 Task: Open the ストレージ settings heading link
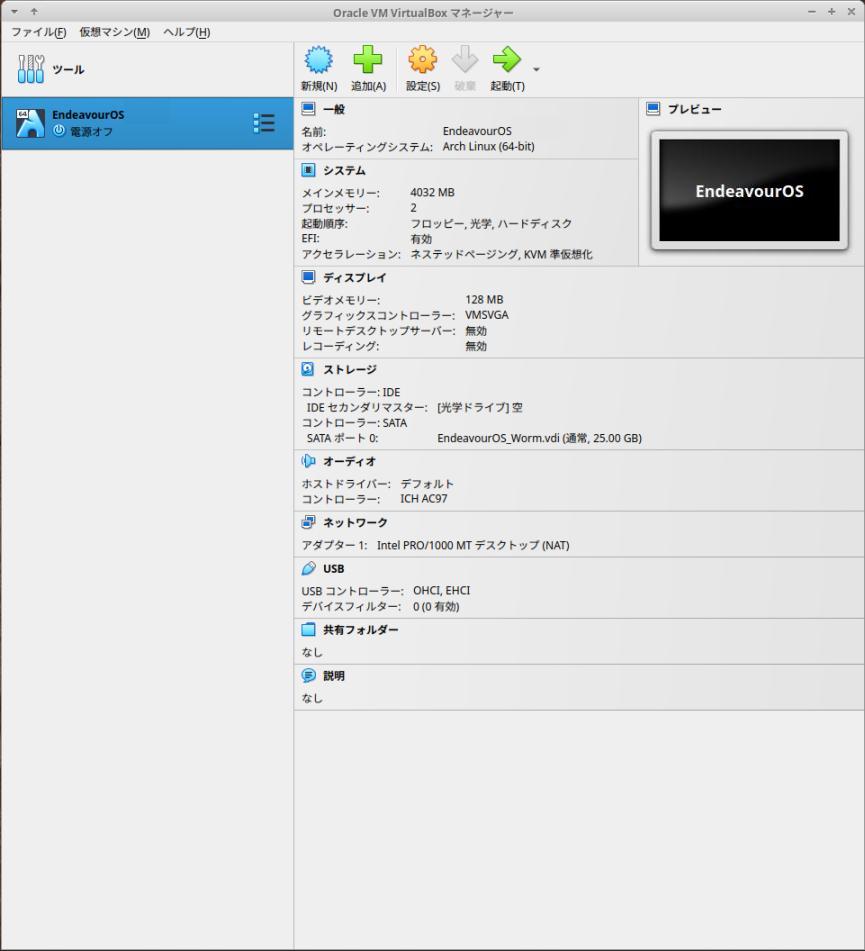click(350, 369)
